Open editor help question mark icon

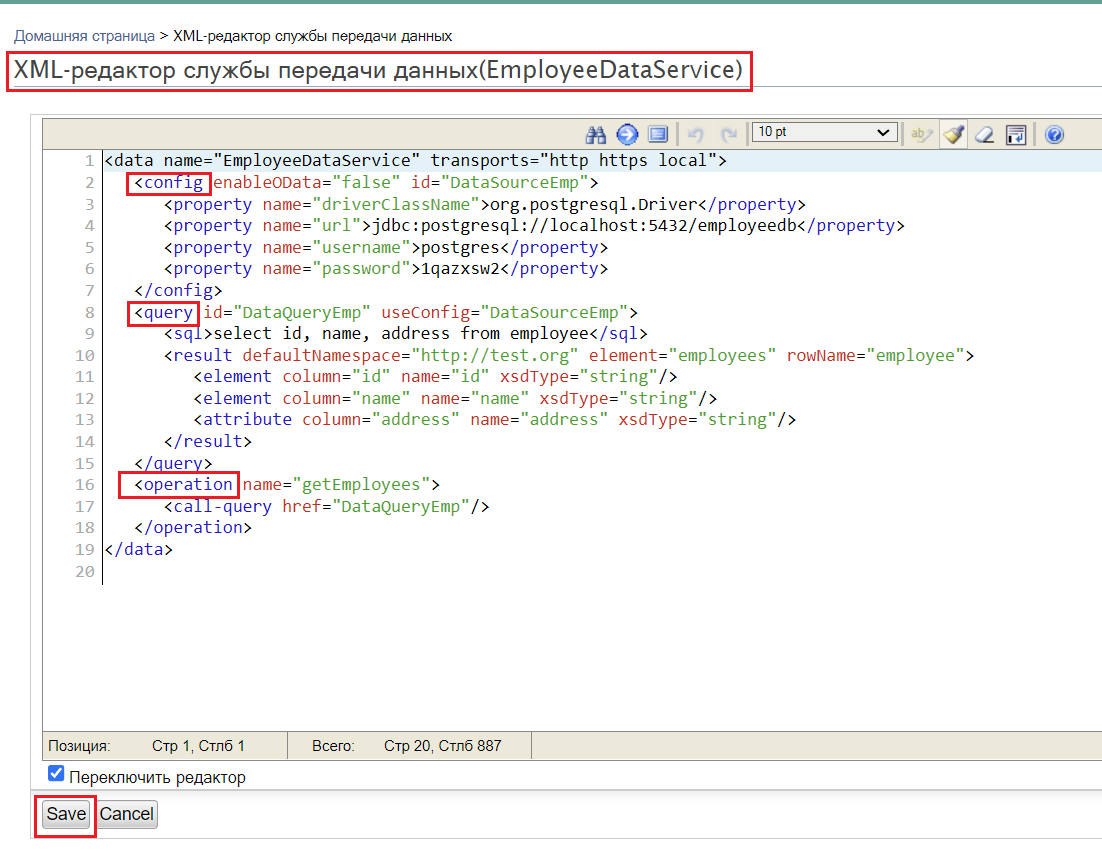click(x=1053, y=134)
